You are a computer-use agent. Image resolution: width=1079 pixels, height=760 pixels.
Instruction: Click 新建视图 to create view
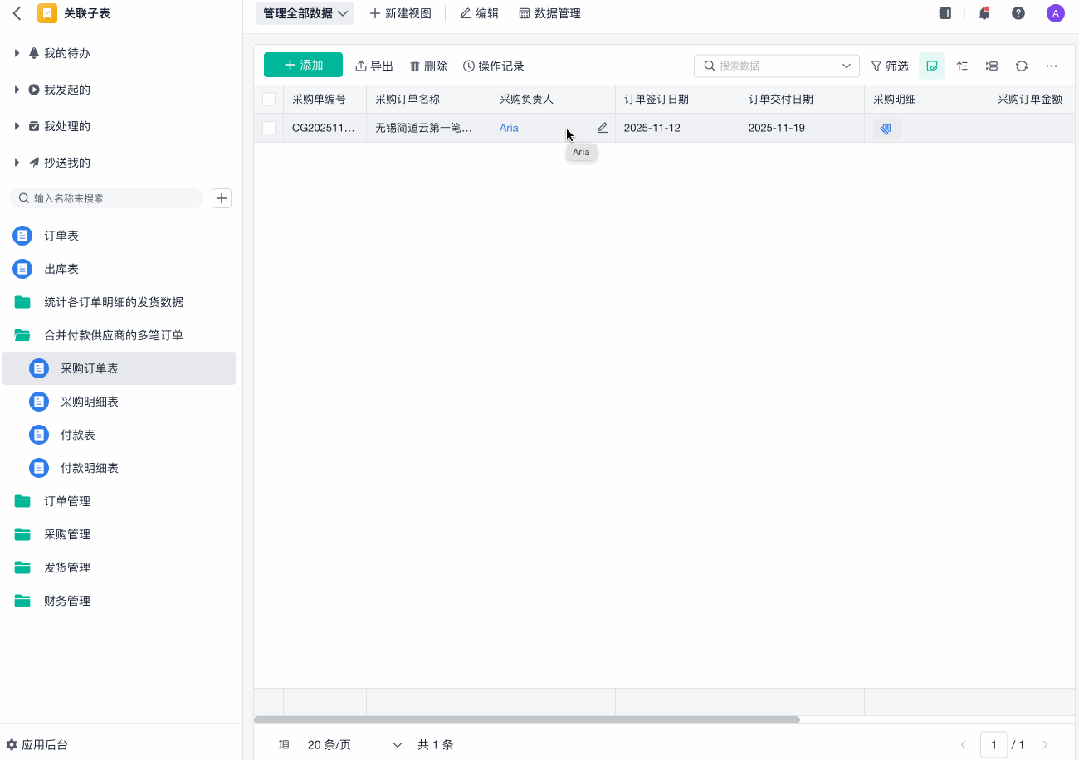tap(400, 13)
